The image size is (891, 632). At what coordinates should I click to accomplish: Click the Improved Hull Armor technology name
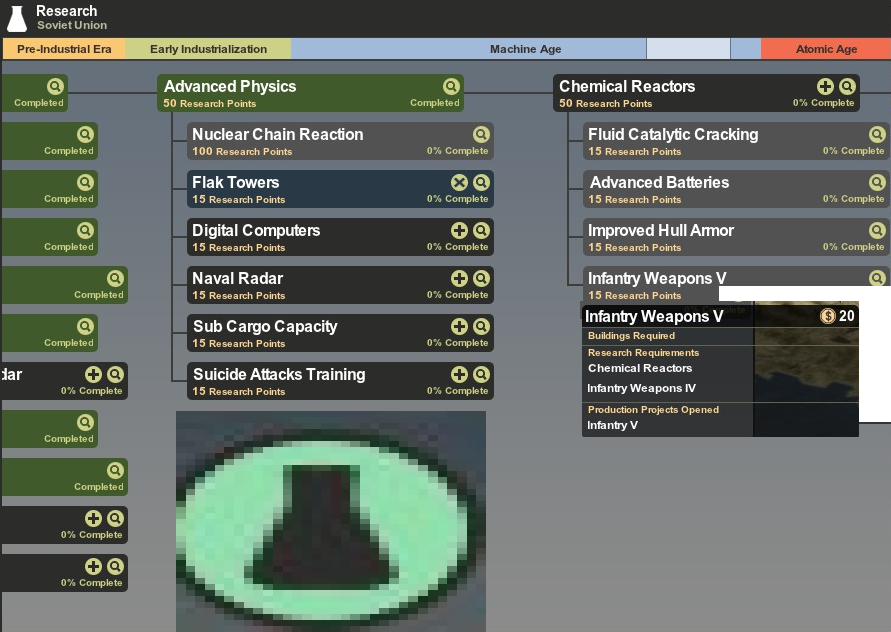[660, 230]
